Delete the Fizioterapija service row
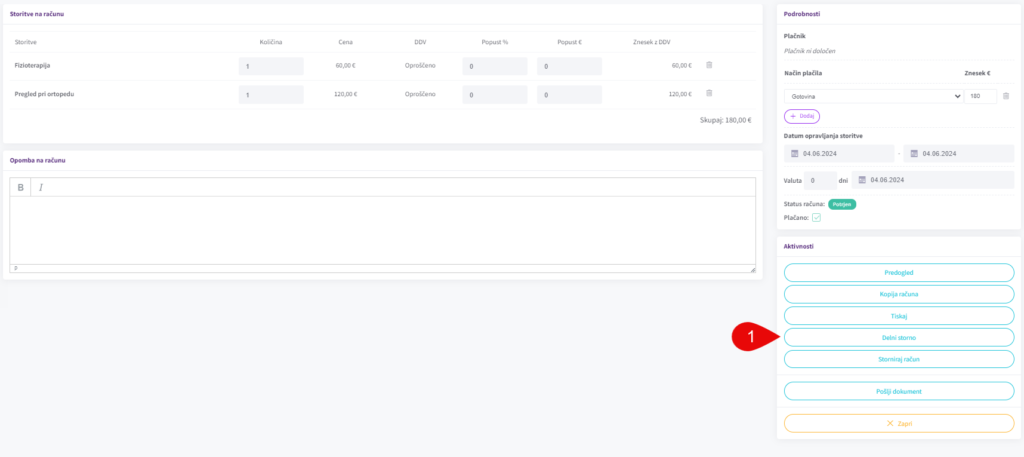 click(709, 65)
